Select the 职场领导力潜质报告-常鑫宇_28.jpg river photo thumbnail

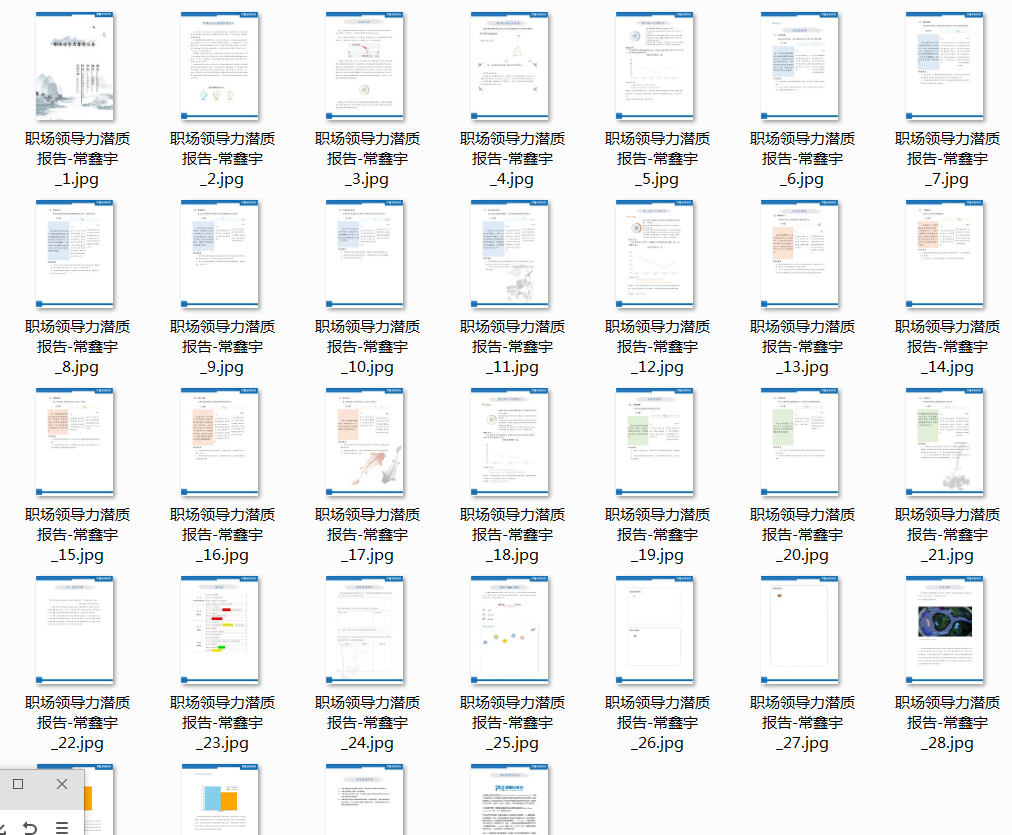(x=945, y=629)
